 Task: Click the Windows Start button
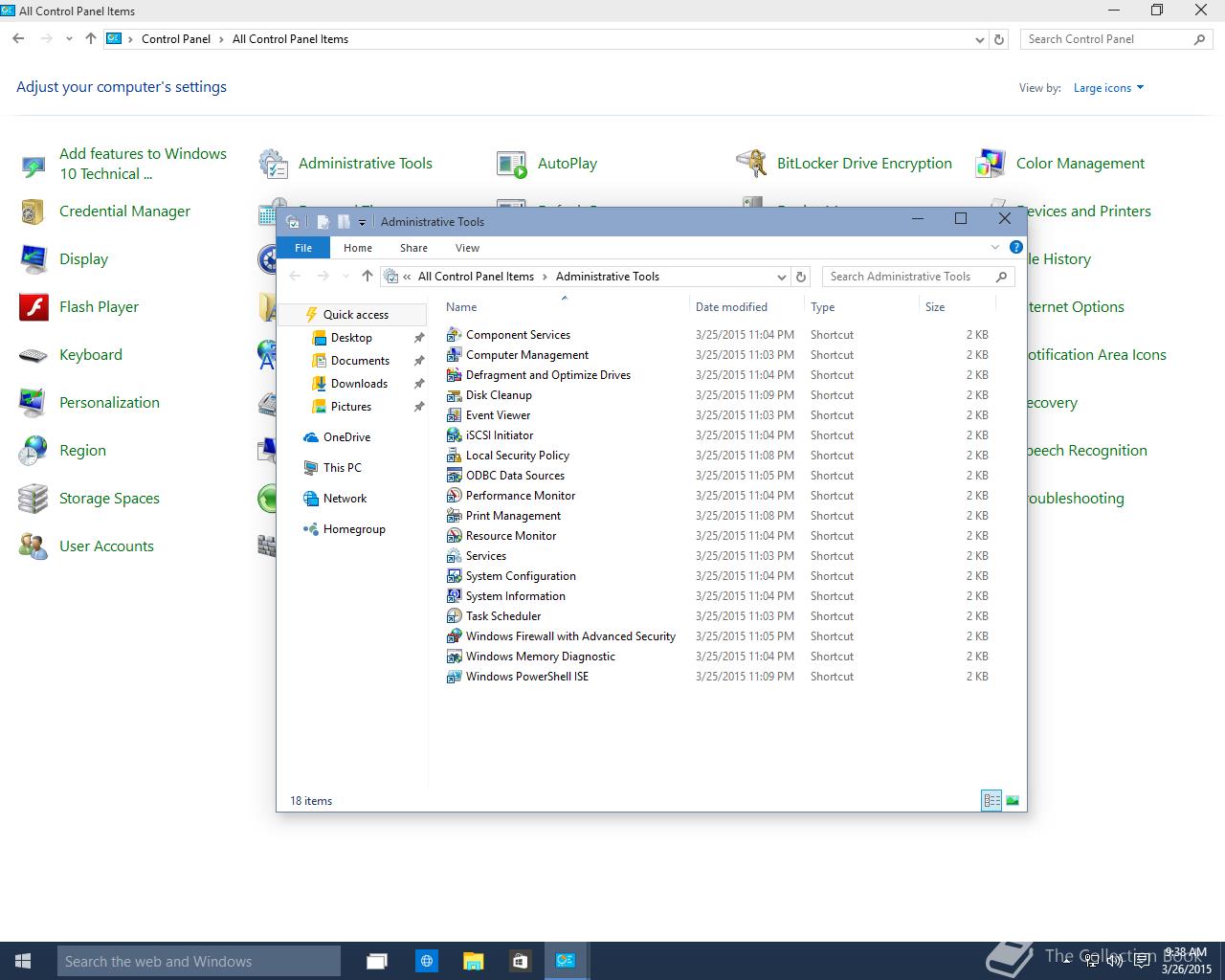(x=24, y=961)
